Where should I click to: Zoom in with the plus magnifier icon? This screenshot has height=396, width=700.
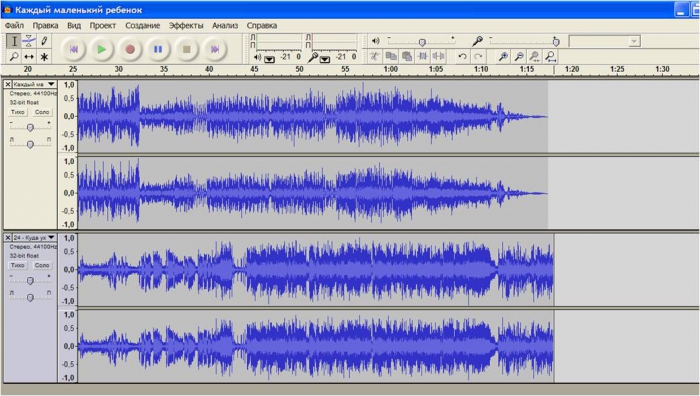(503, 56)
